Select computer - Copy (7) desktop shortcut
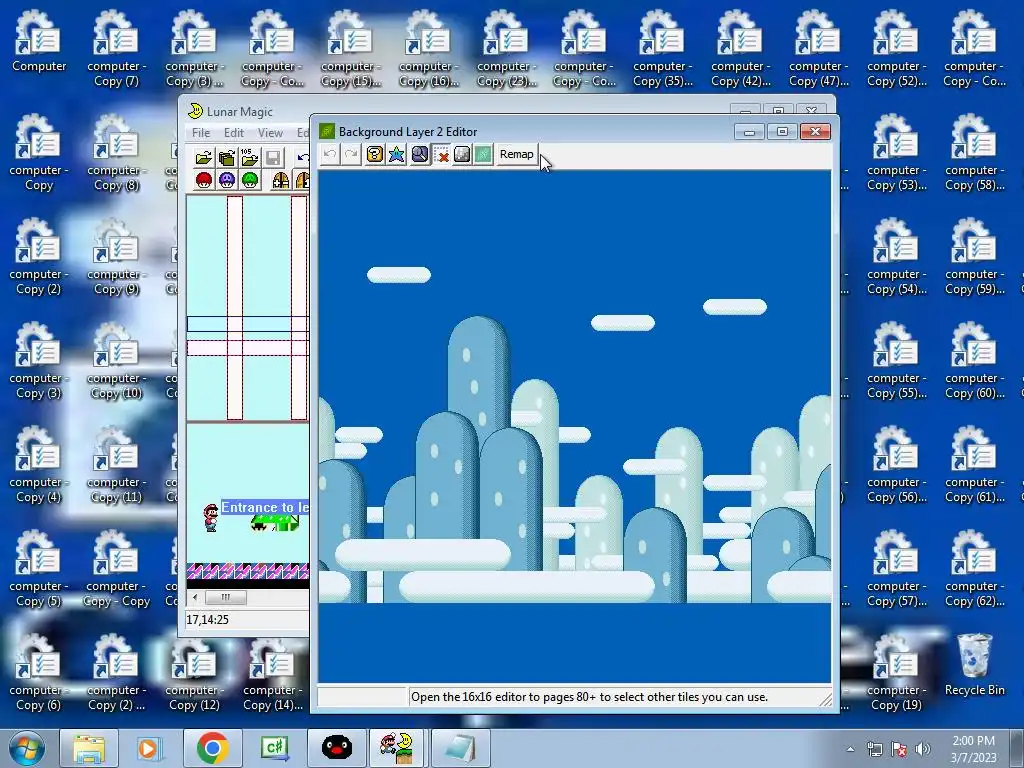1024x768 pixels. (116, 49)
